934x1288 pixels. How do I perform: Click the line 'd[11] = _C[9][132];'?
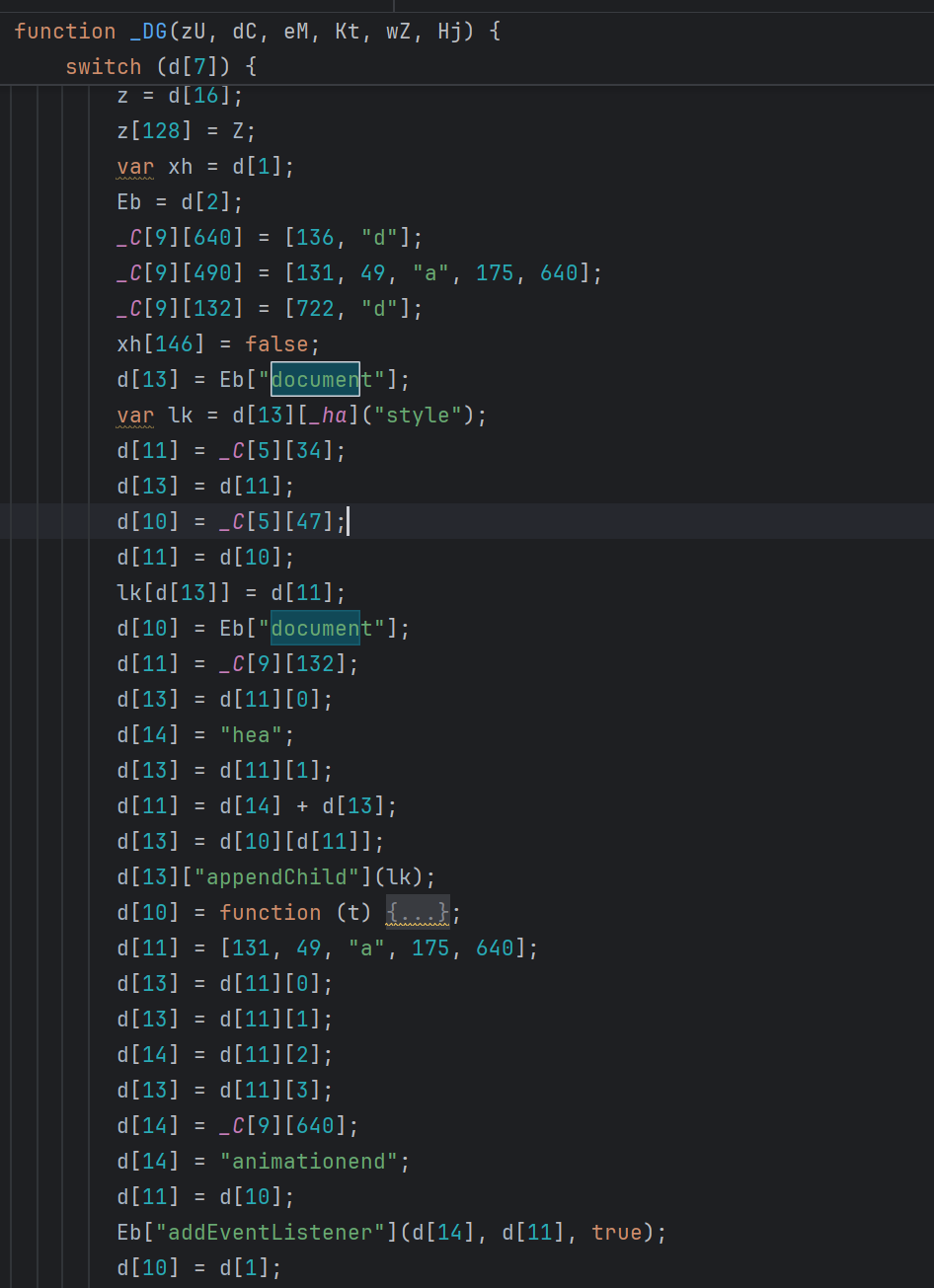tap(238, 664)
